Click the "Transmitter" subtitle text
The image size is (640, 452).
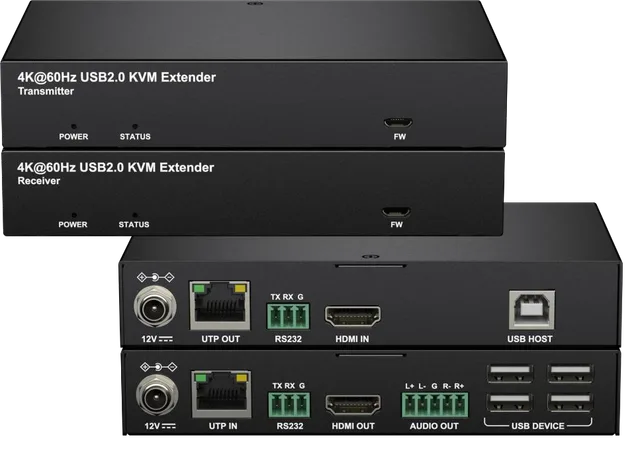(46, 91)
